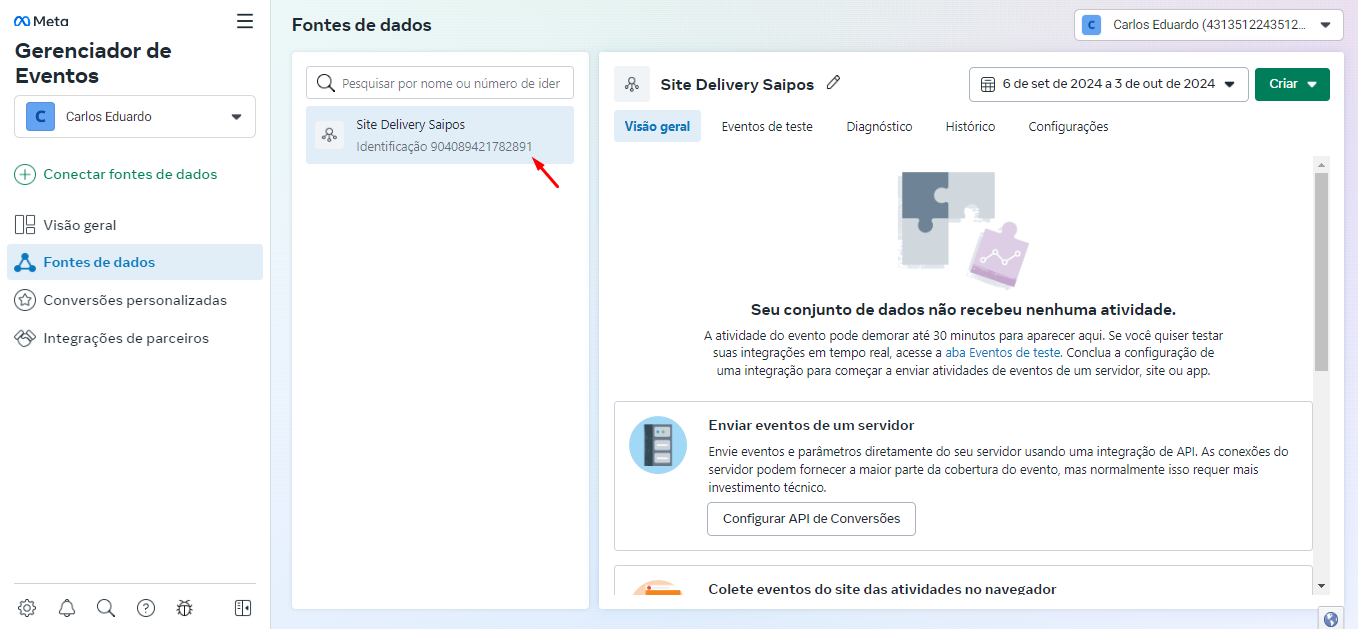The height and width of the screenshot is (629, 1358).
Task: Click the bug report icon
Action: [x=184, y=608]
